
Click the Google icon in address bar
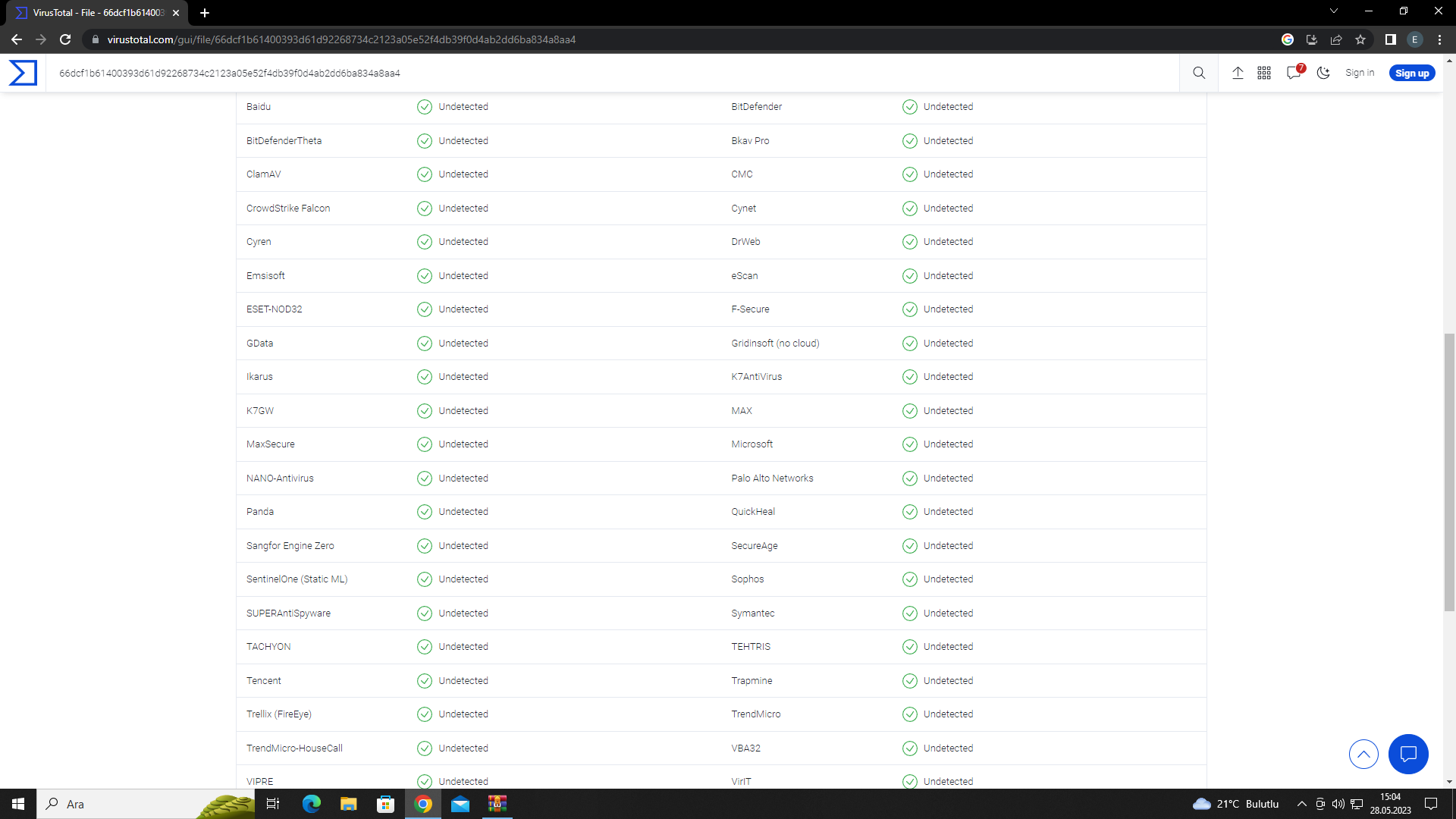tap(1288, 39)
